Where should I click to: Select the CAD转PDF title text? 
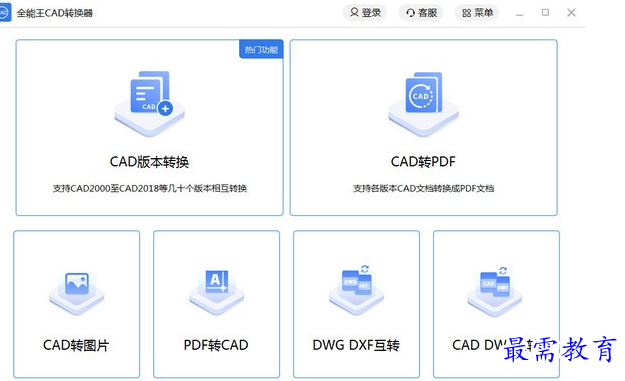pyautogui.click(x=423, y=161)
